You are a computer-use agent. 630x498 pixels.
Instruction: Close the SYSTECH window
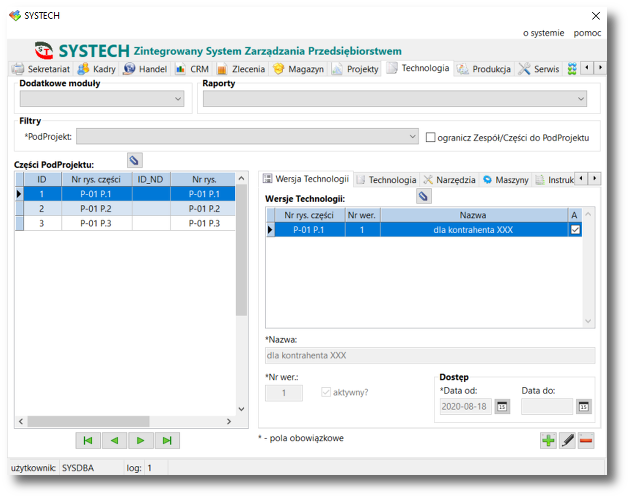[596, 16]
